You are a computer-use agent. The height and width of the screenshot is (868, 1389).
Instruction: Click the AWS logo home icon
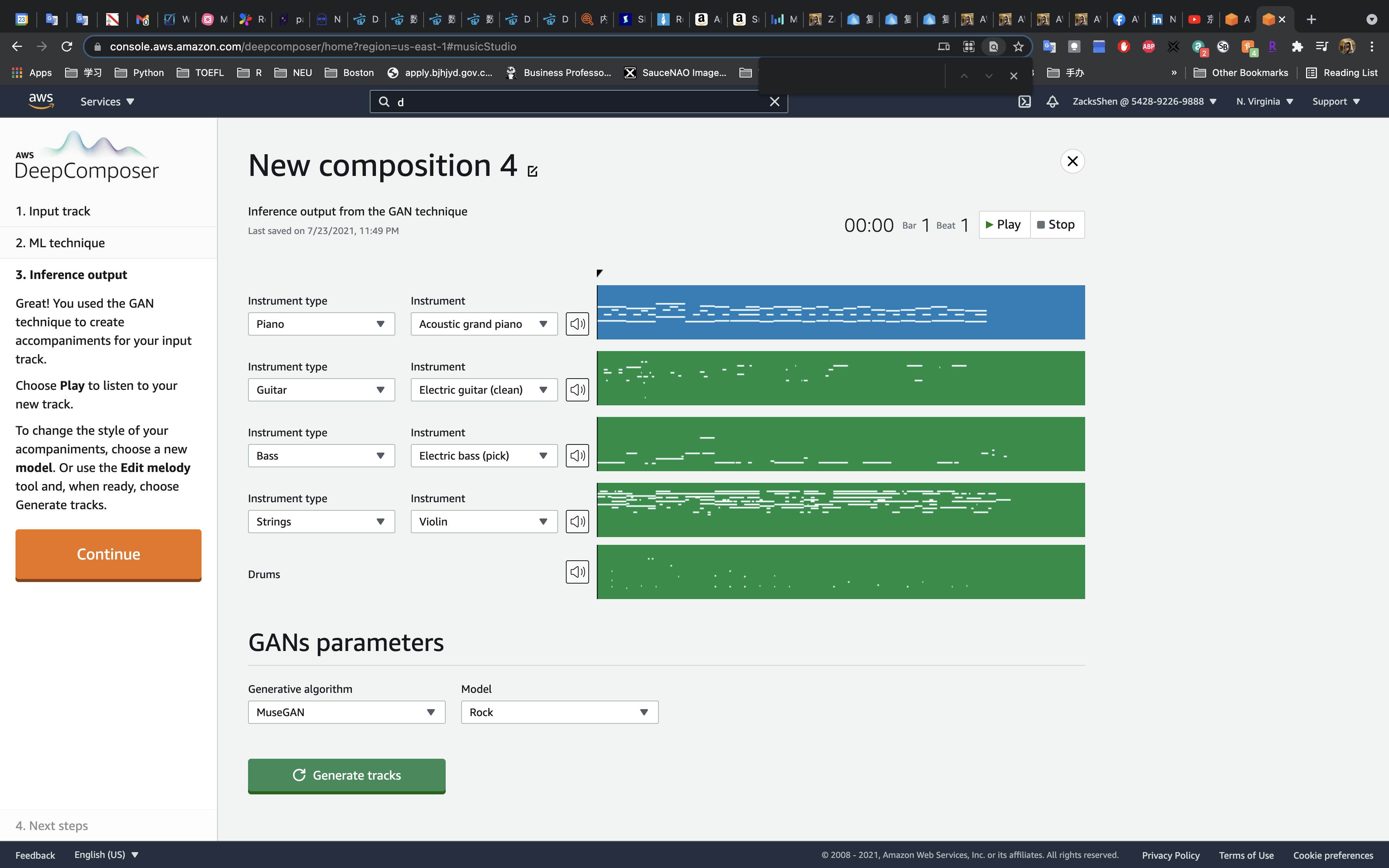(41, 101)
